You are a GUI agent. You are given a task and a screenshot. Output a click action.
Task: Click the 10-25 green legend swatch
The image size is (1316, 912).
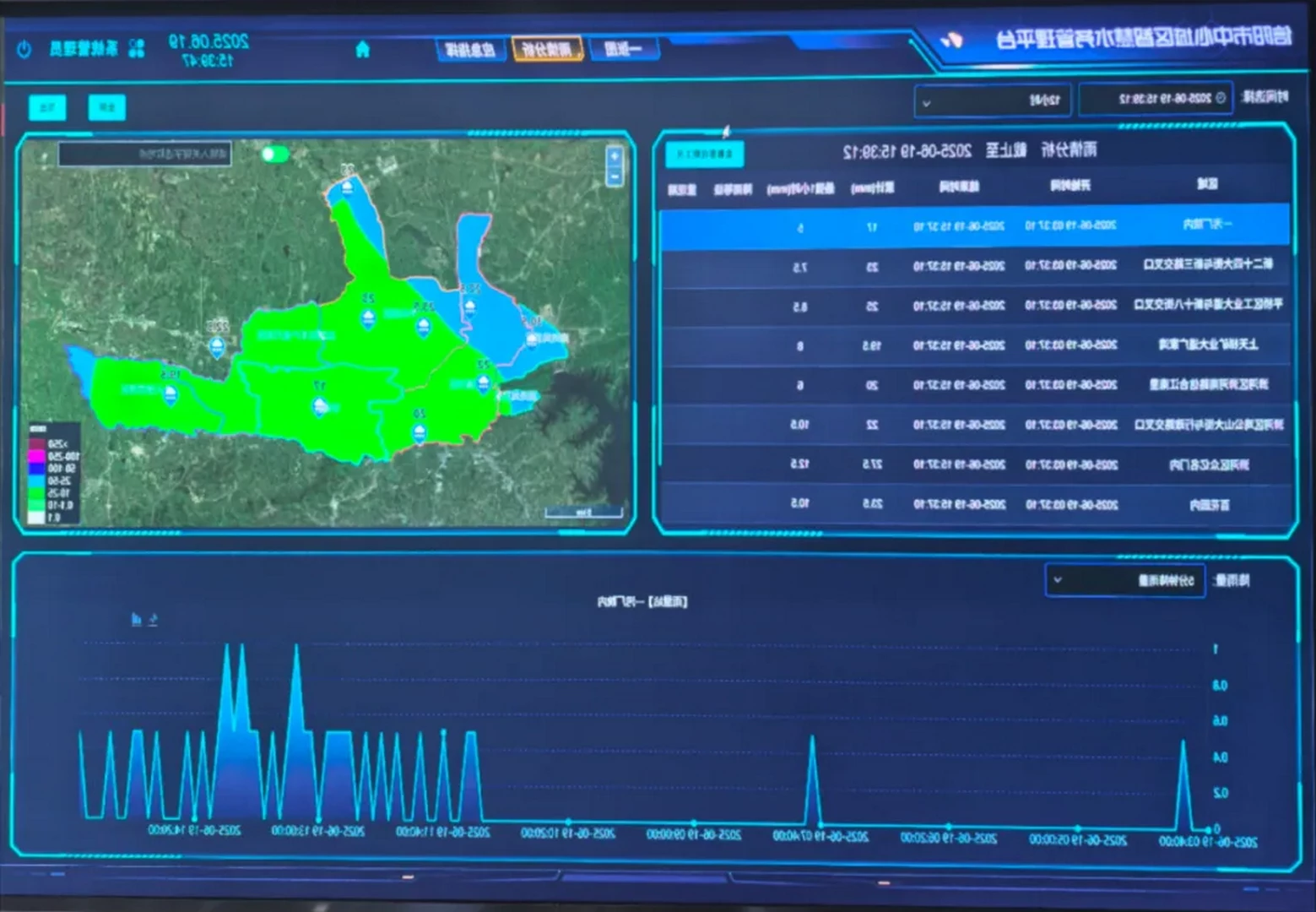(37, 492)
